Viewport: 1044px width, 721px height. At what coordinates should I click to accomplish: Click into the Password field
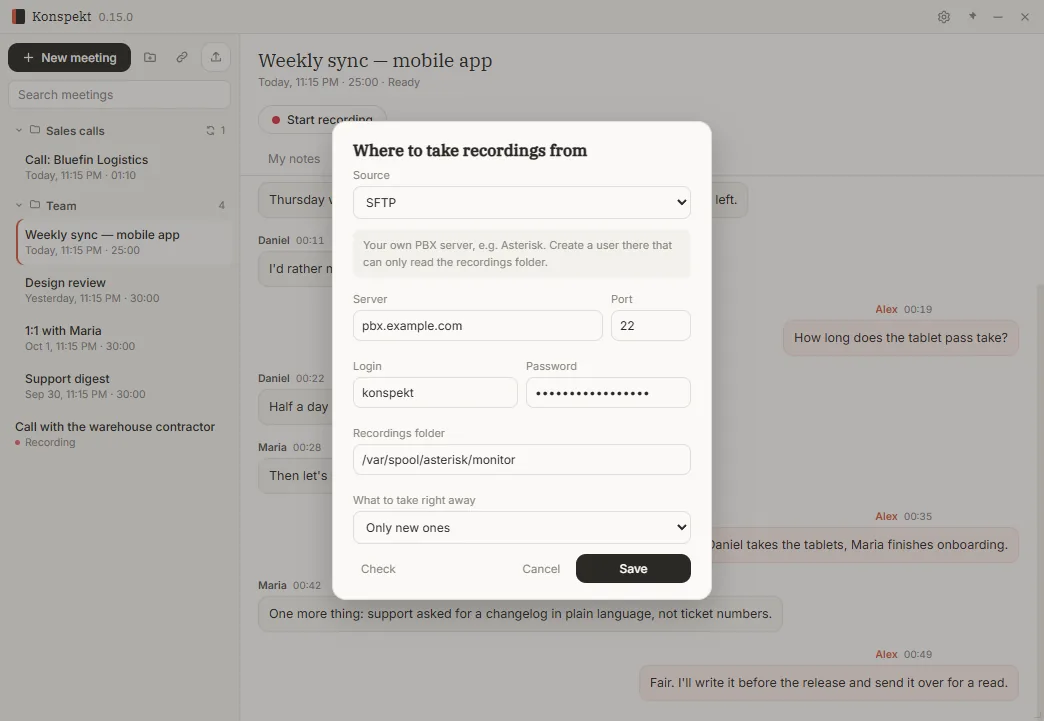608,393
